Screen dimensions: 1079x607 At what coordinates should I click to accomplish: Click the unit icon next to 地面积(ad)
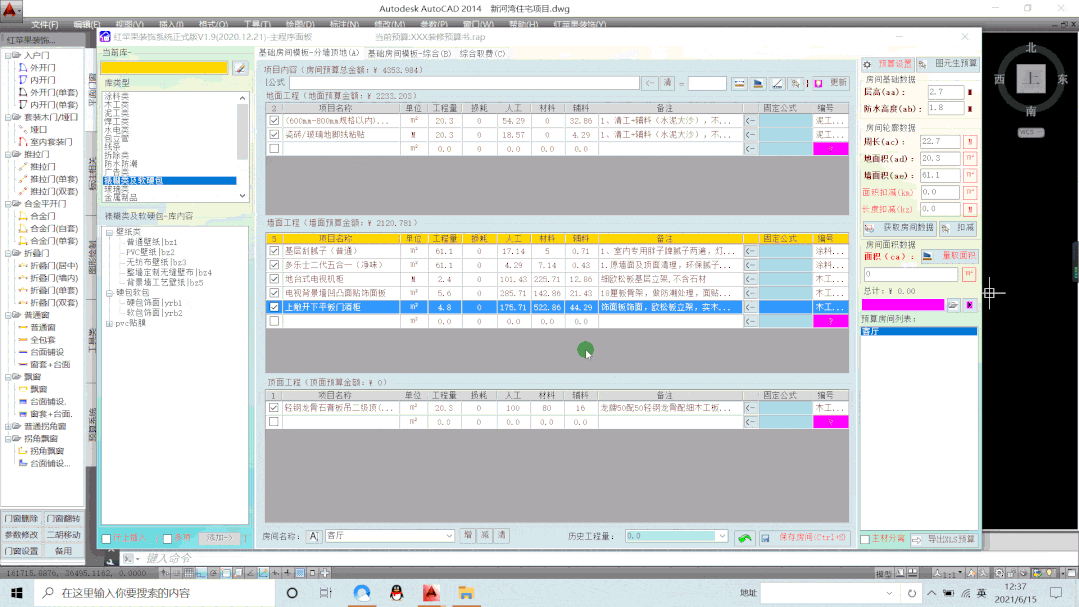tap(970, 158)
